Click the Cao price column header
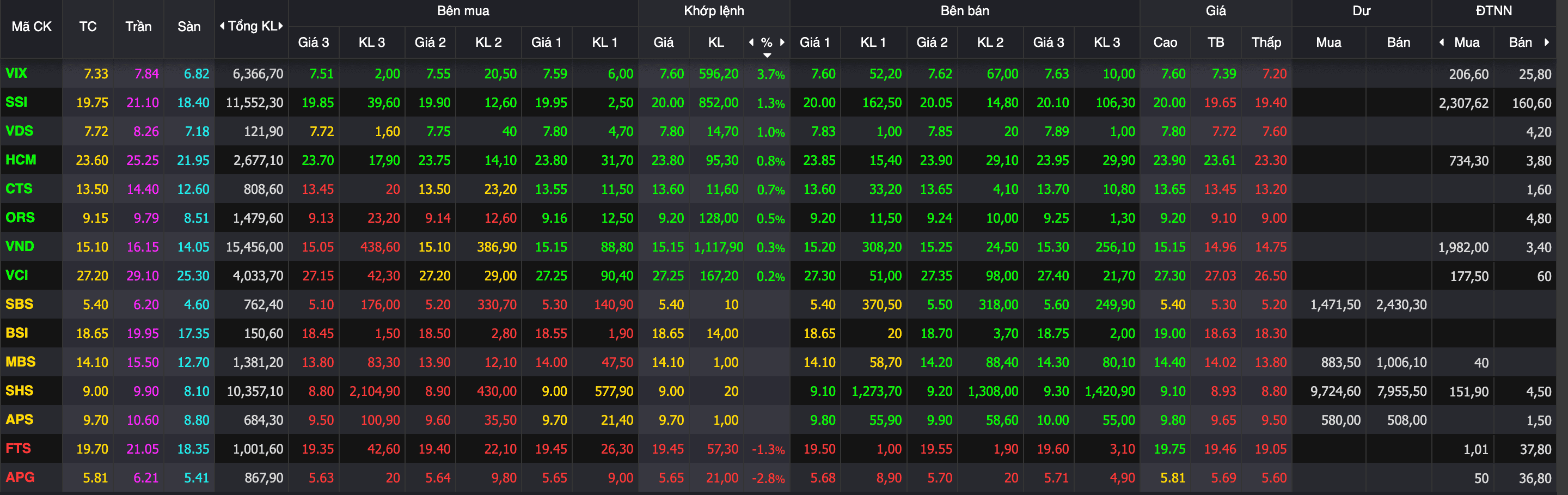This screenshot has height=495, width=1568. point(1165,42)
